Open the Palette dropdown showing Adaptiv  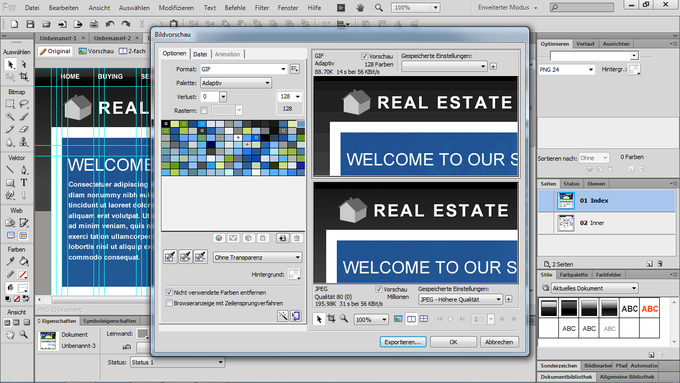[236, 83]
